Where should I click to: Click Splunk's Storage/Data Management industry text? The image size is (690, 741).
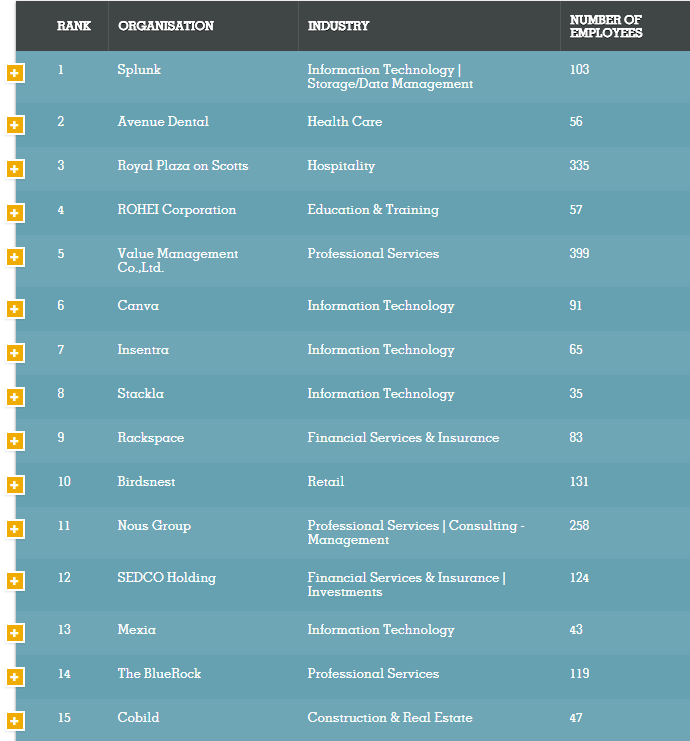pyautogui.click(x=390, y=84)
